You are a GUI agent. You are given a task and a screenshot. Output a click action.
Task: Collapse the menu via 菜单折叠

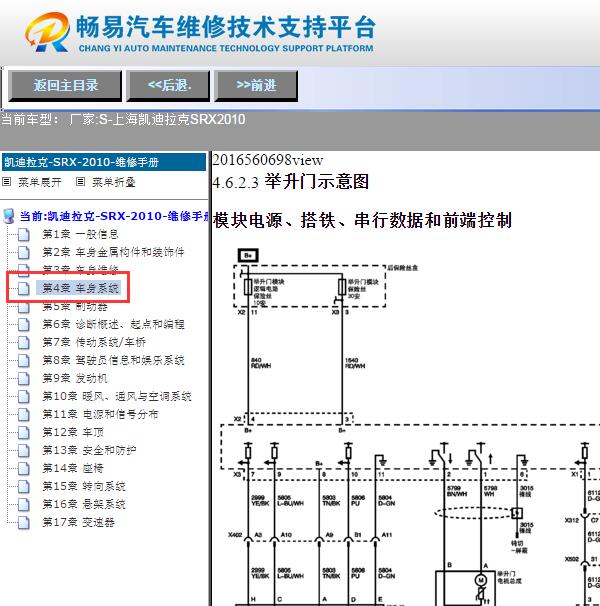114,182
